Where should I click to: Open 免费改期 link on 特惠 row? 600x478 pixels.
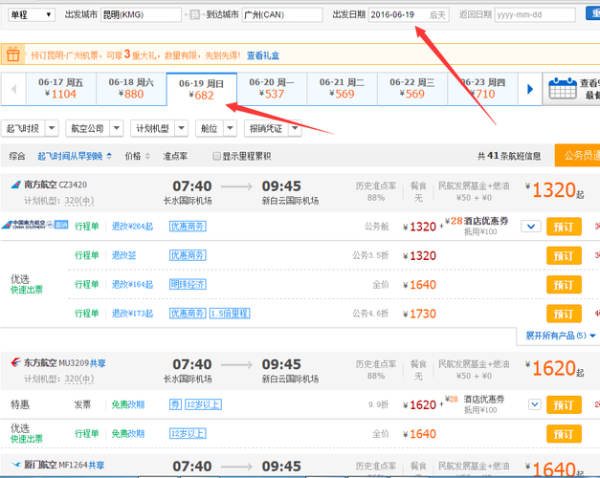128,405
